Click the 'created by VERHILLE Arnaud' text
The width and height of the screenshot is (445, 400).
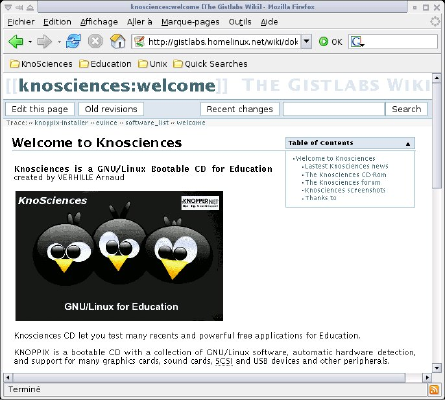[69, 177]
